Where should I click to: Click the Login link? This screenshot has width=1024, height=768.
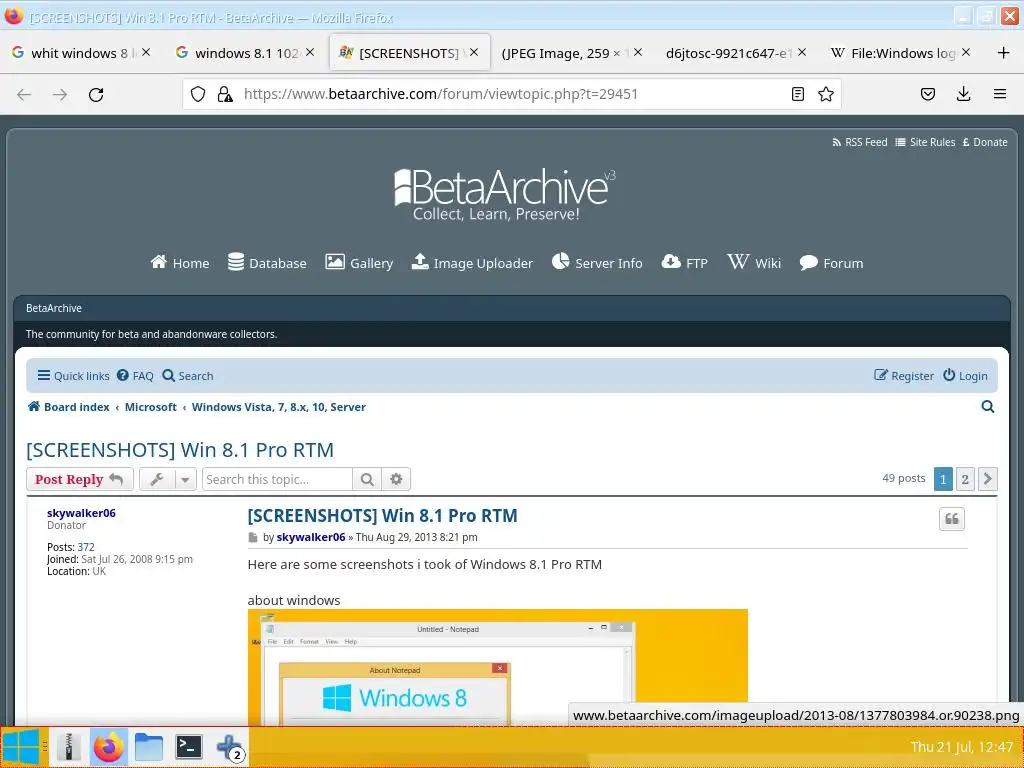tap(965, 376)
